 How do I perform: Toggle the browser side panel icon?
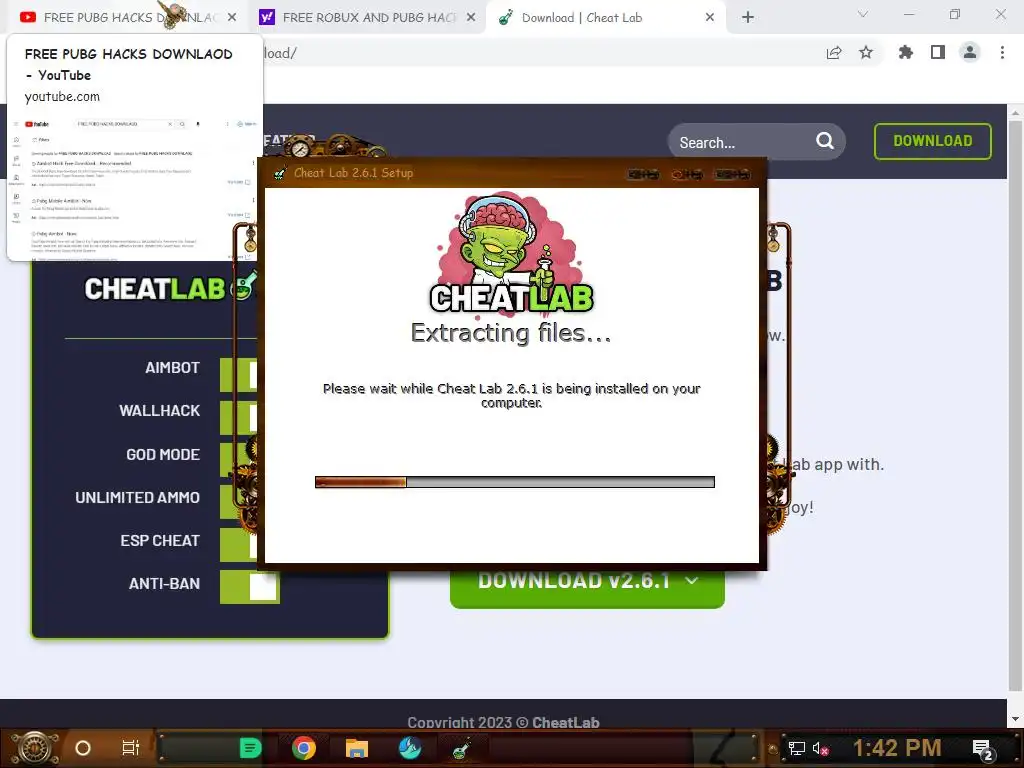coord(938,53)
